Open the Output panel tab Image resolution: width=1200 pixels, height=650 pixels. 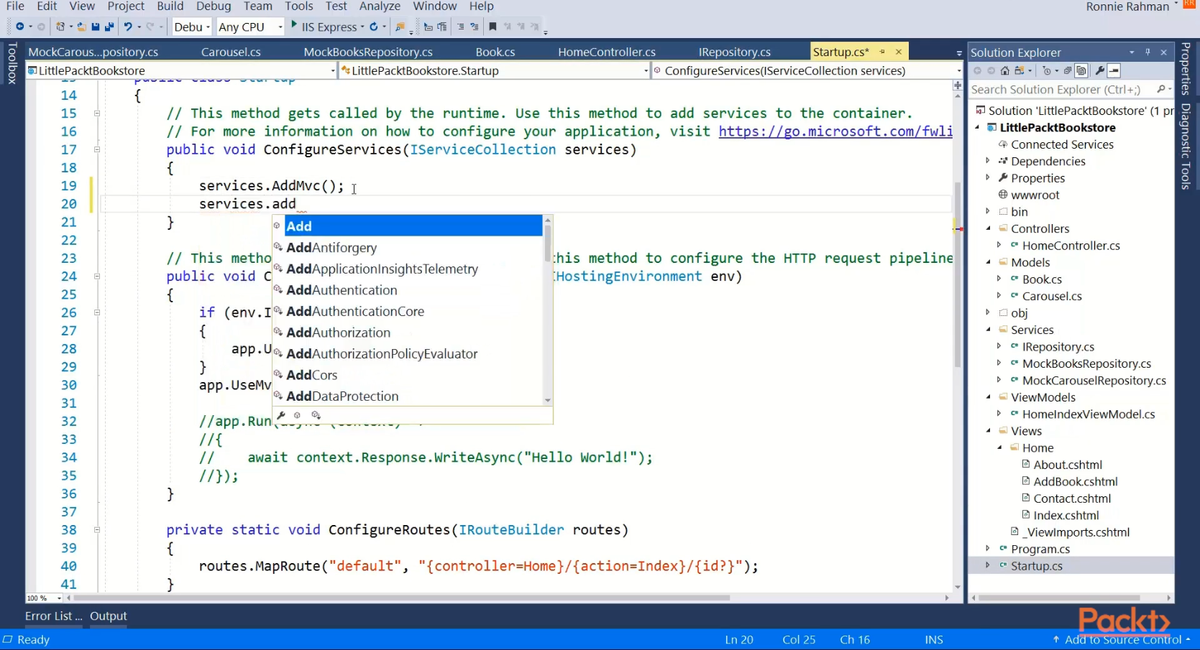(108, 616)
